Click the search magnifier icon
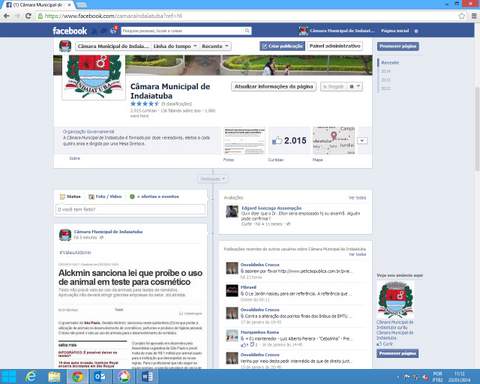Screen dimensions: 480x384 pos(247,31)
